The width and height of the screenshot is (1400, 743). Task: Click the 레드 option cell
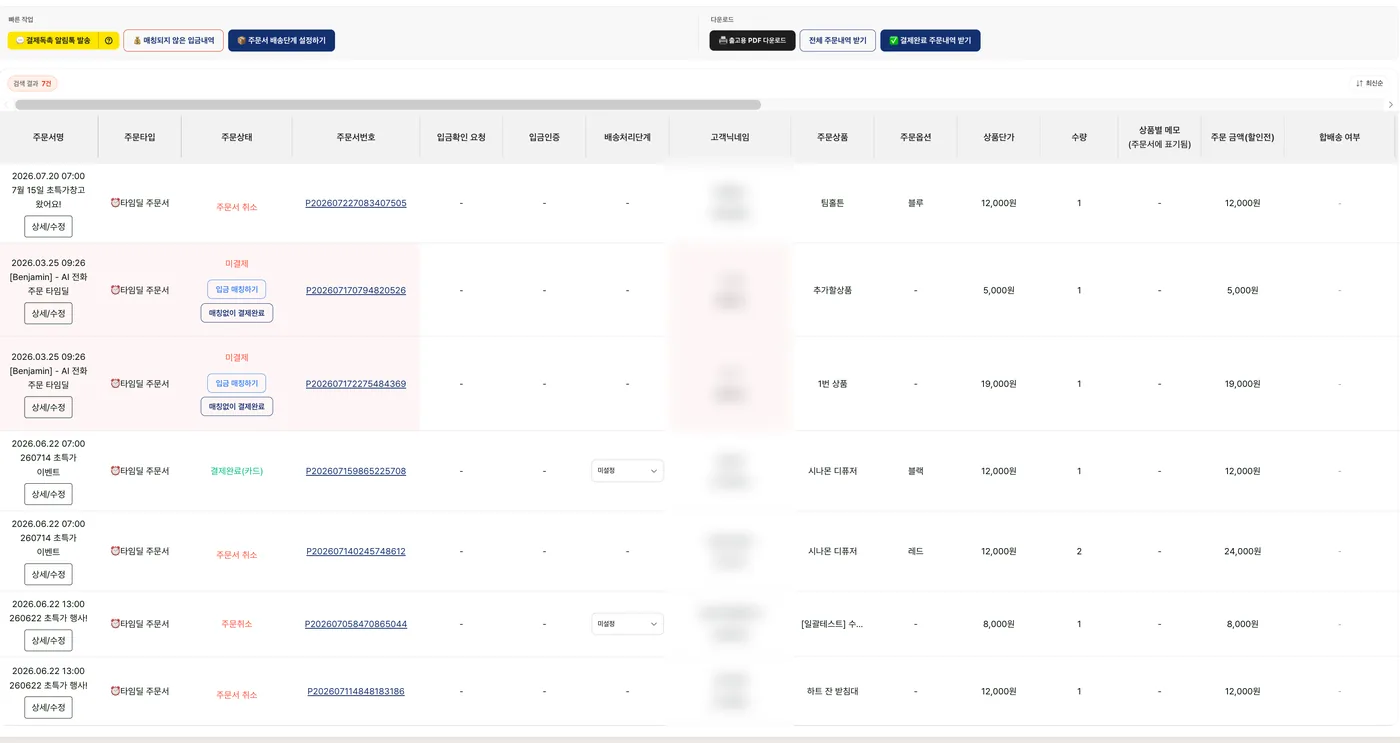(915, 551)
